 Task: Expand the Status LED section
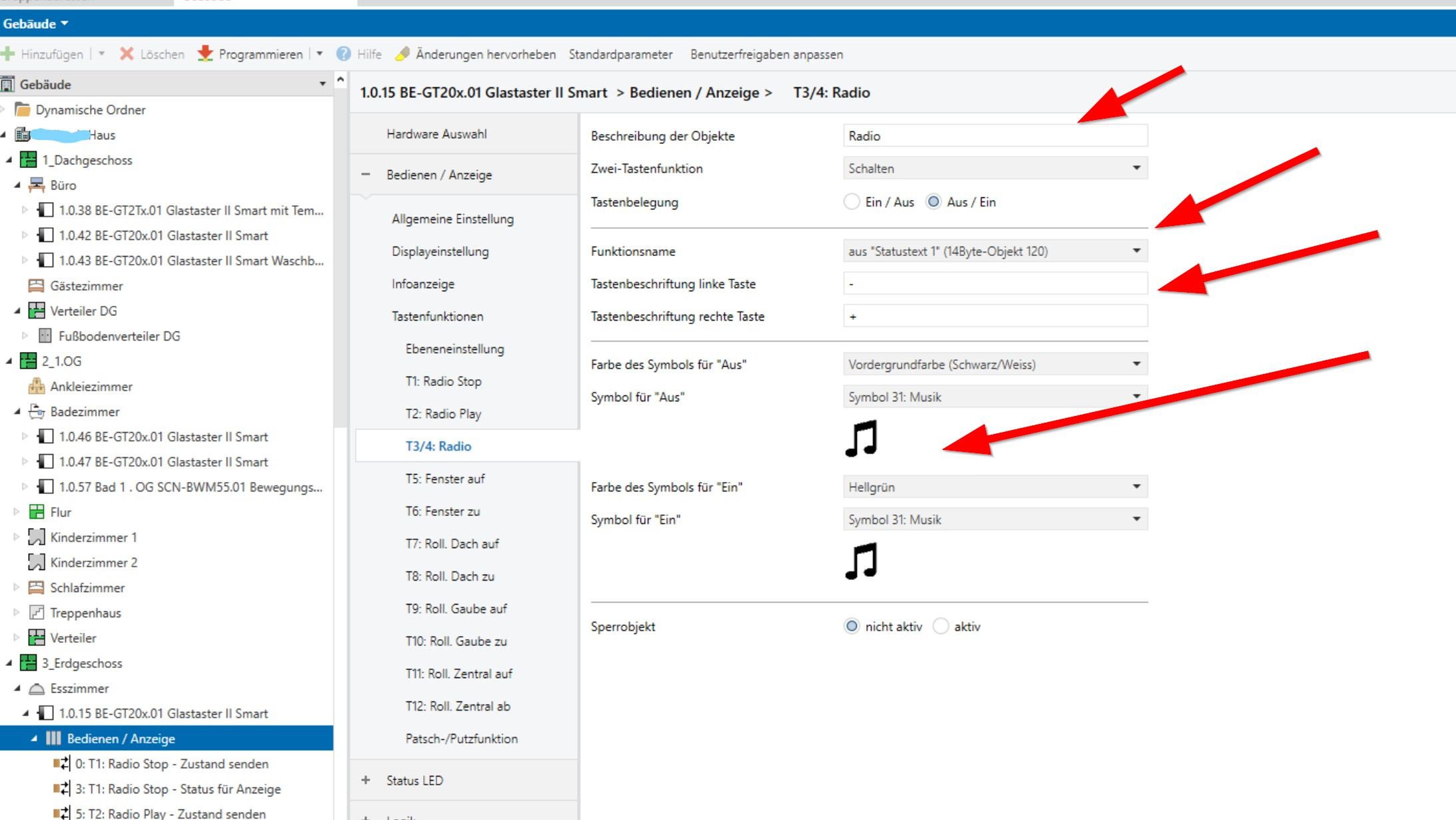pos(366,780)
